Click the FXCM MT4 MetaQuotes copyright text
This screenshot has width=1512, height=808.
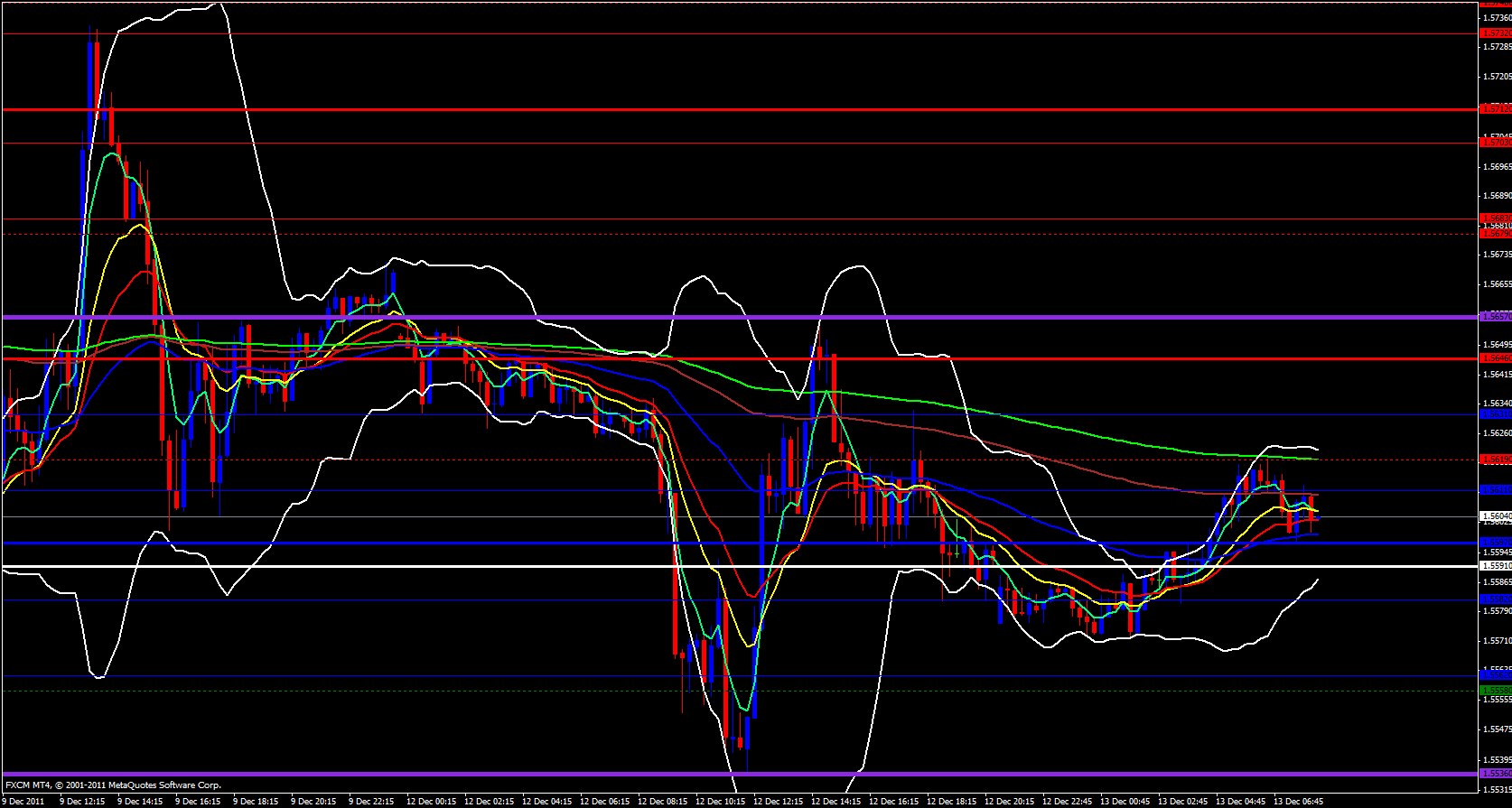pyautogui.click(x=113, y=785)
